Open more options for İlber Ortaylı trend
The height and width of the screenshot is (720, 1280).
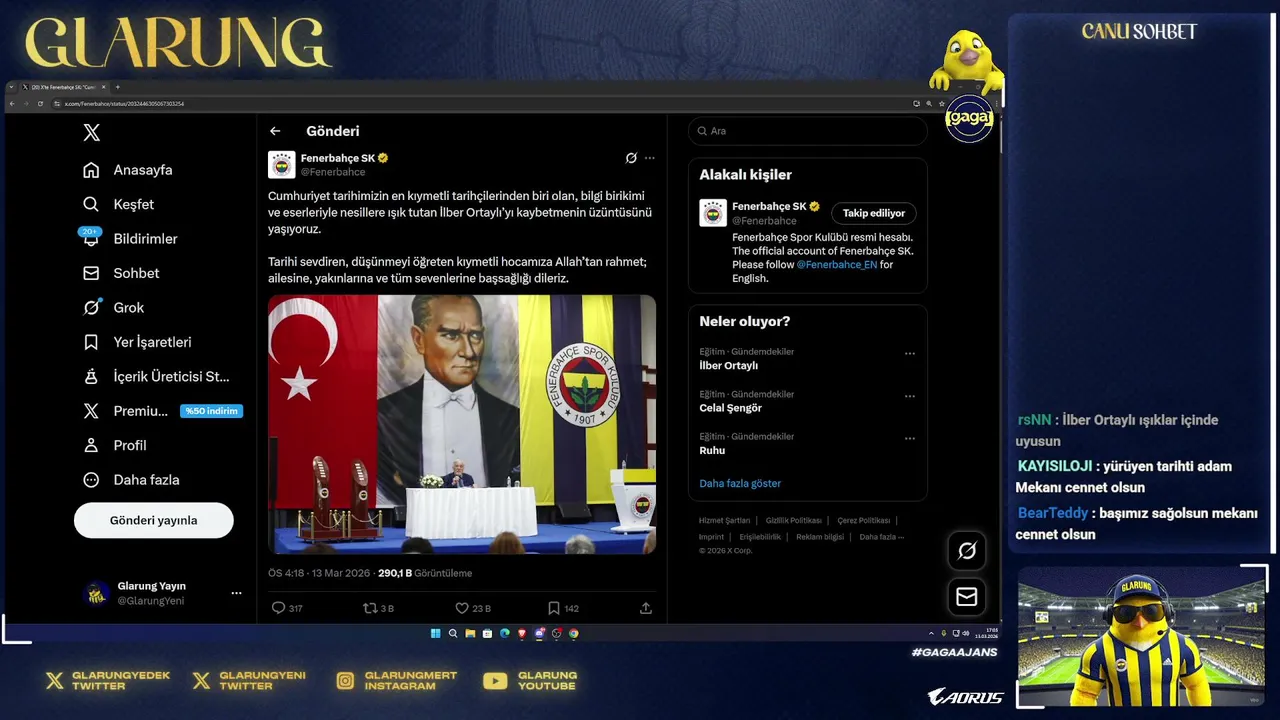point(910,353)
